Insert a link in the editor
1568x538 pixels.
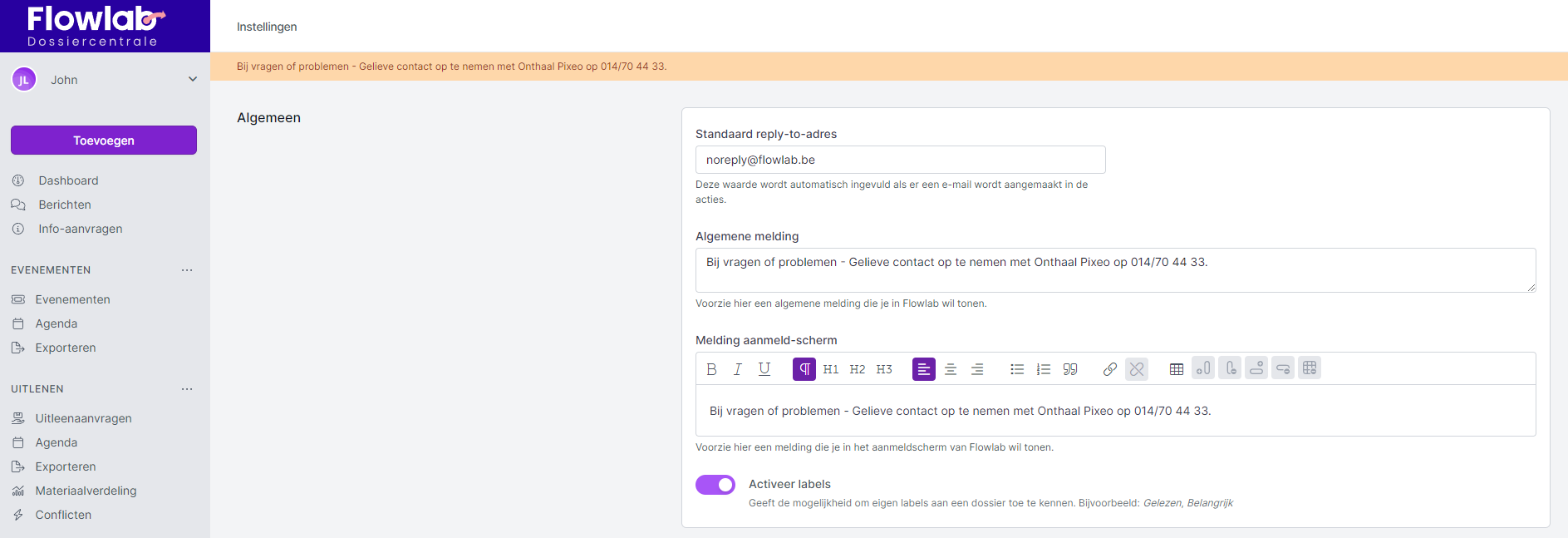tap(1110, 369)
